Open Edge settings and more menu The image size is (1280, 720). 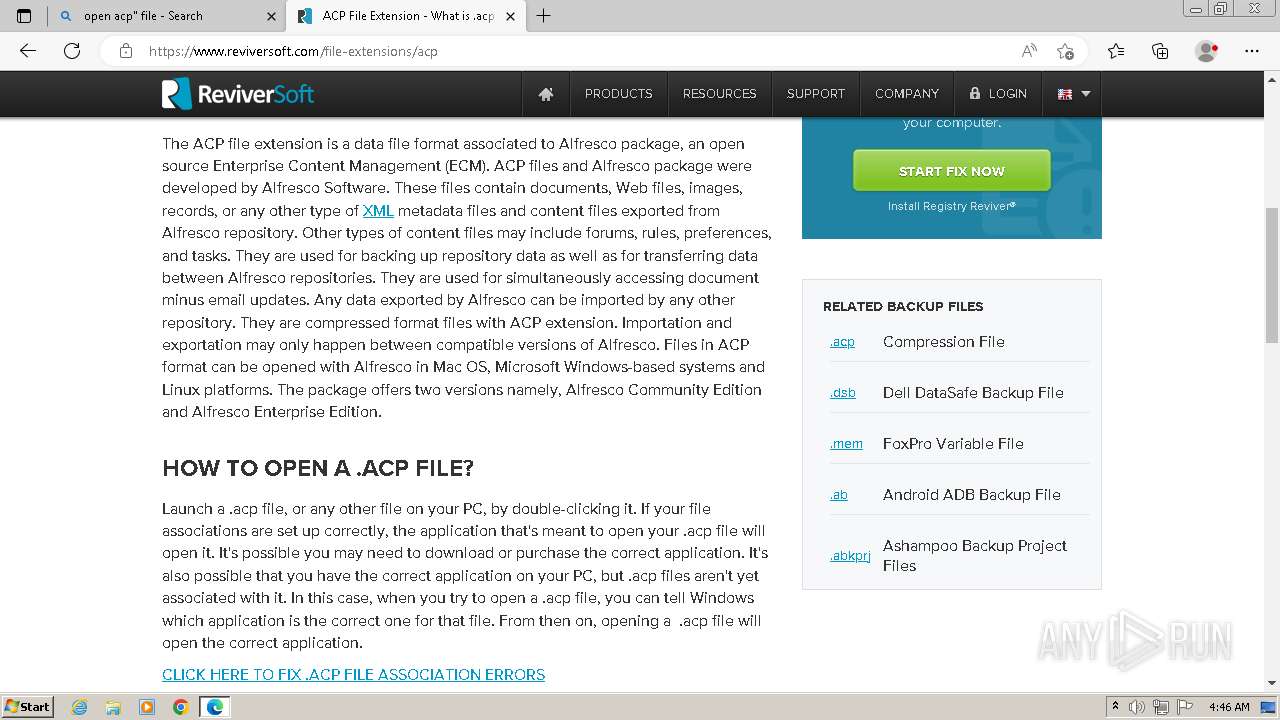click(x=1252, y=51)
